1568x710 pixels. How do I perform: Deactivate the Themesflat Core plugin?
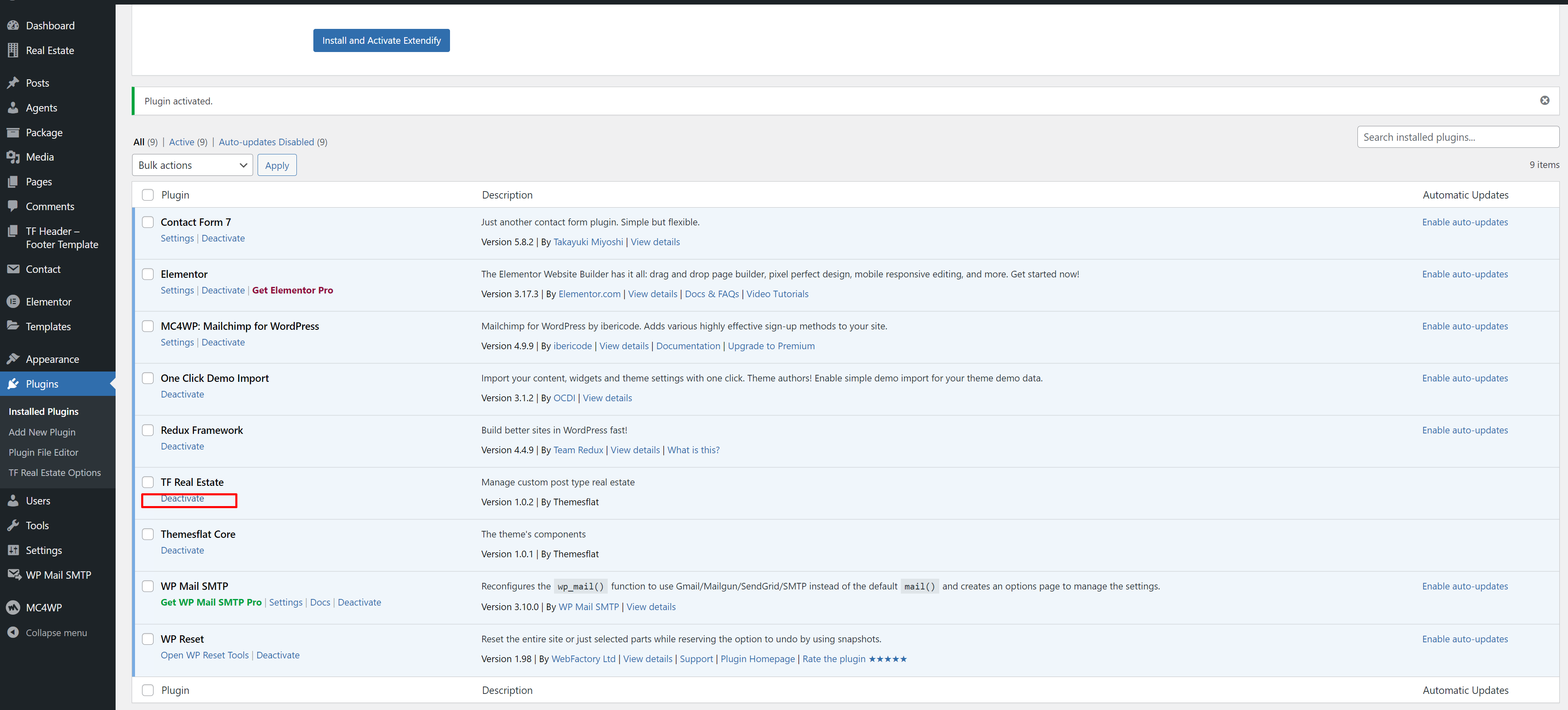click(x=182, y=551)
